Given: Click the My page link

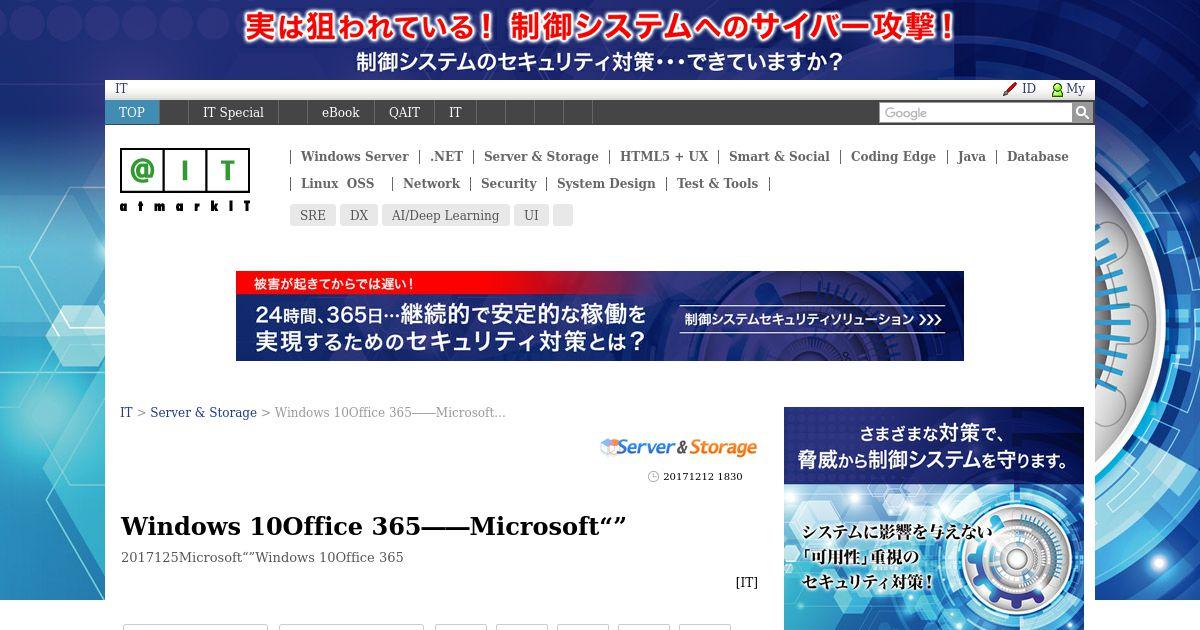Looking at the screenshot, I should (x=1075, y=89).
